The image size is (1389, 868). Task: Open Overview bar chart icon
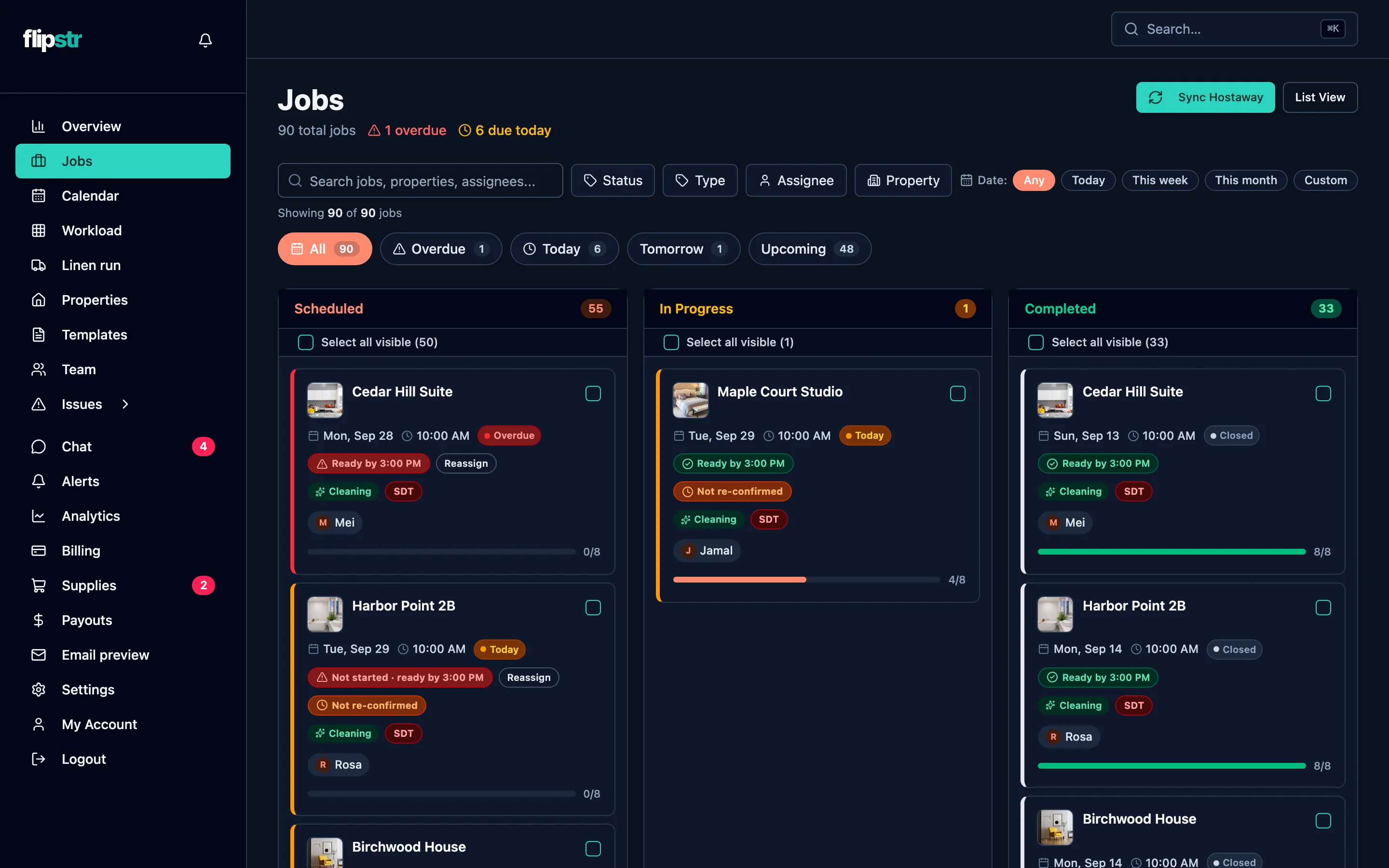39,126
